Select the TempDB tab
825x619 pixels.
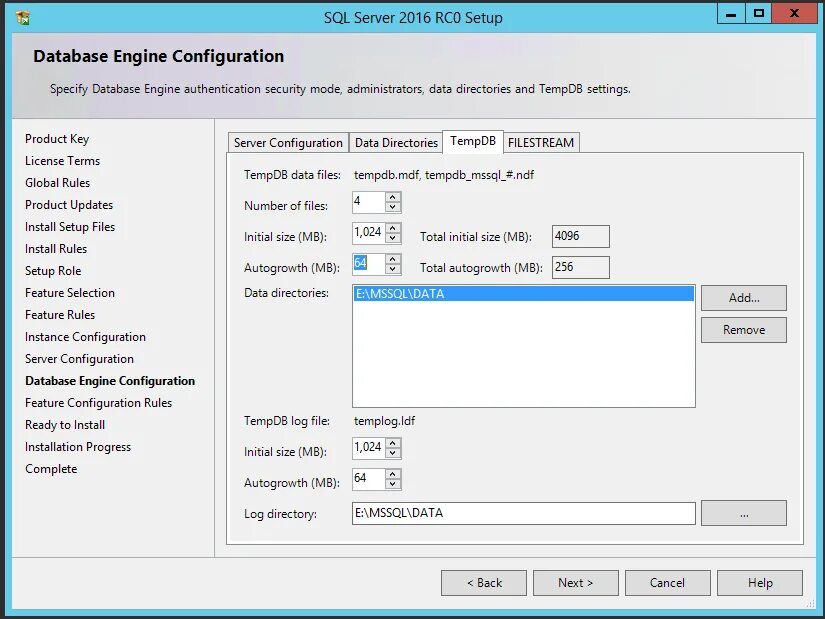coord(473,141)
